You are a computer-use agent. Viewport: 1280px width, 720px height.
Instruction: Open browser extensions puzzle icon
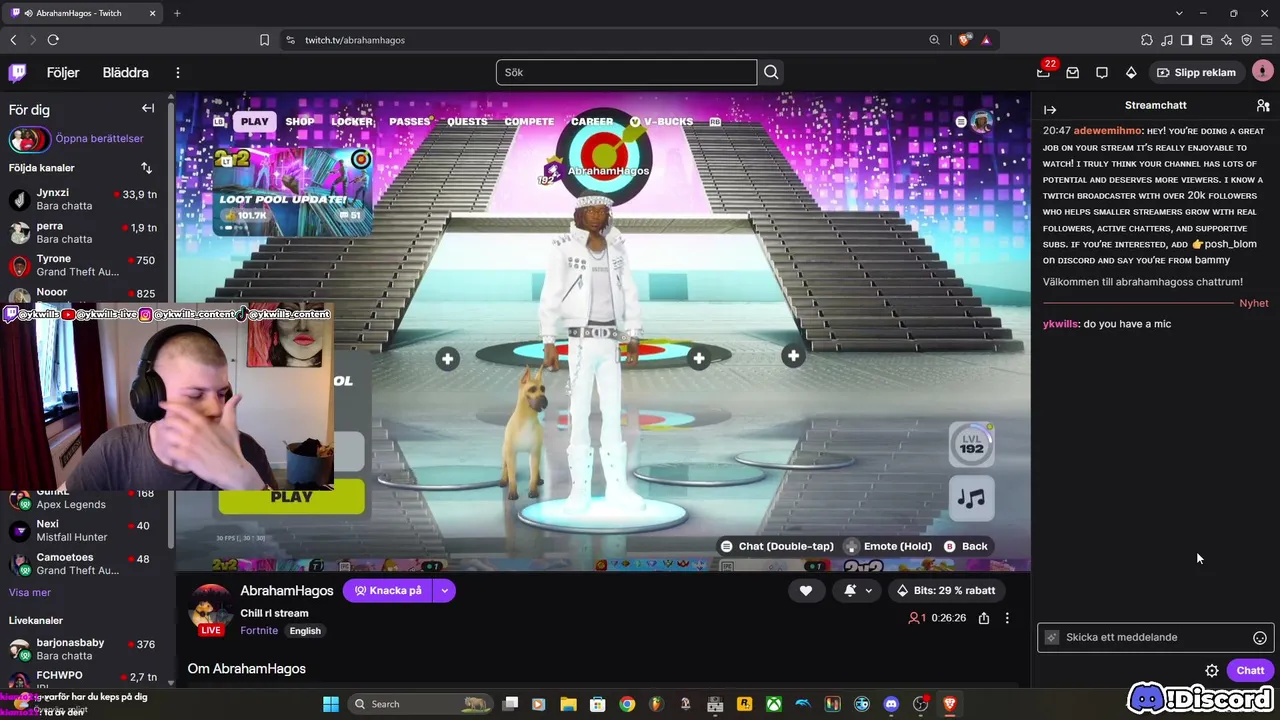(x=1146, y=40)
